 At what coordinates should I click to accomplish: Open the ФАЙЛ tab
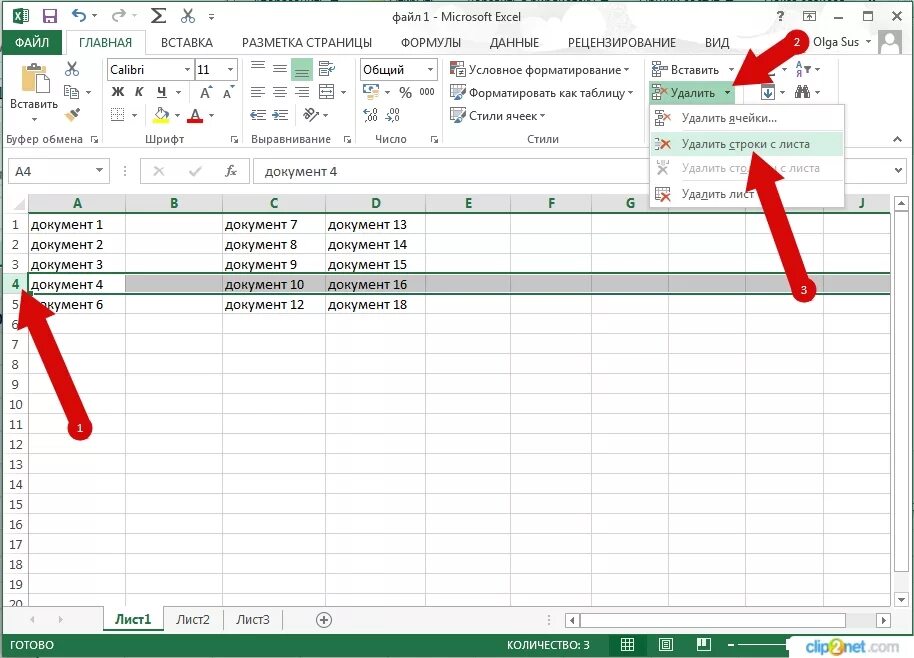pyautogui.click(x=32, y=42)
